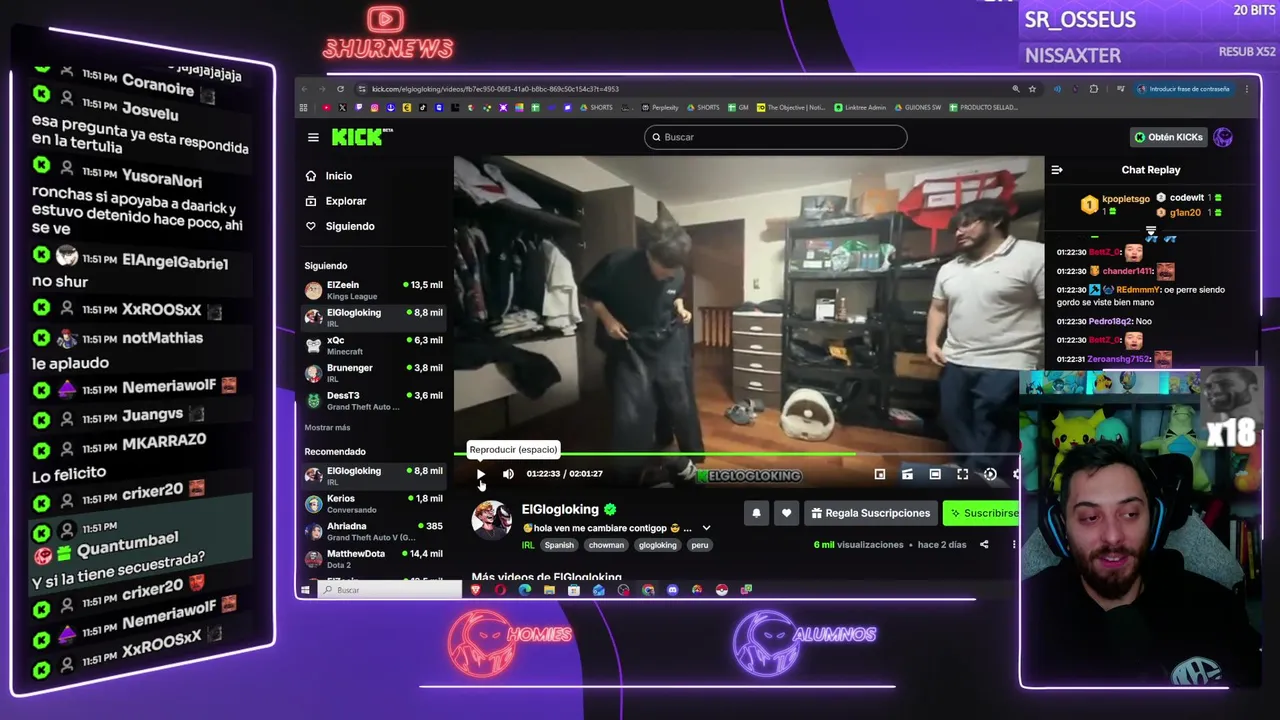Open Kerios in the Recomendado list
The height and width of the screenshot is (720, 1280).
point(373,503)
